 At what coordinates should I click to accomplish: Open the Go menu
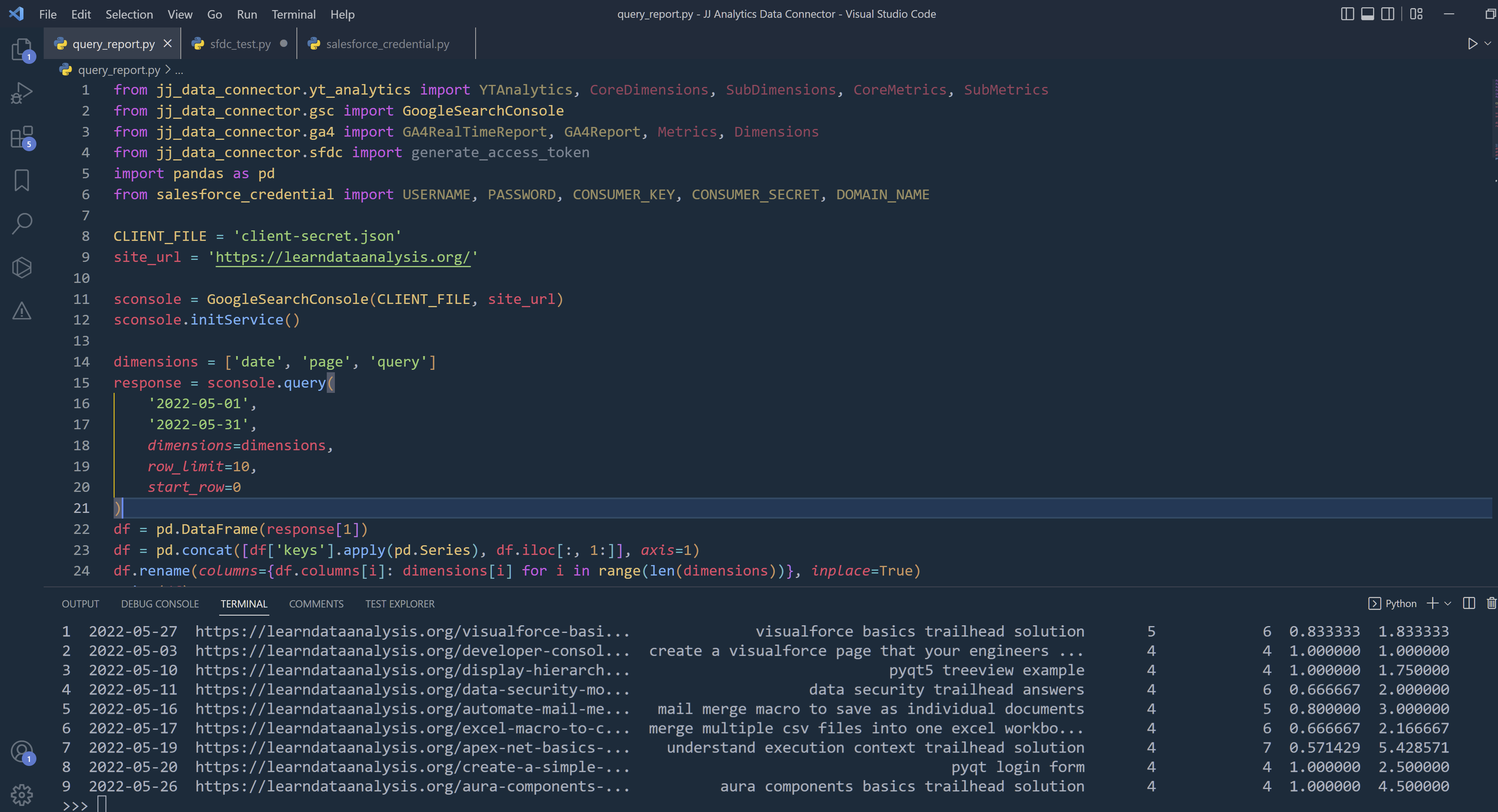[215, 14]
